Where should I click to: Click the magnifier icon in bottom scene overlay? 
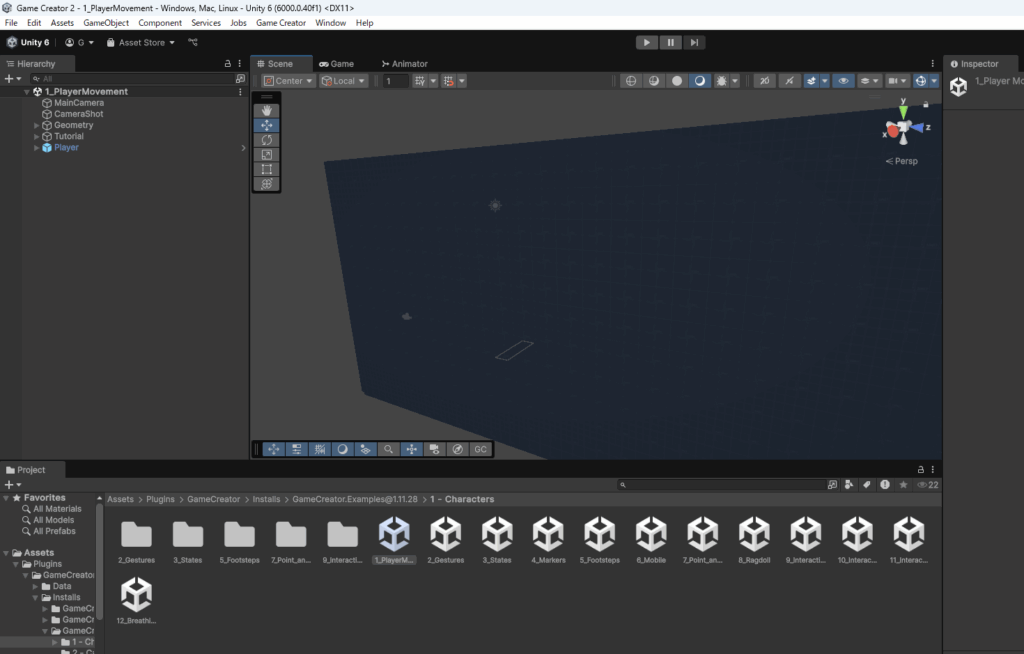click(389, 450)
